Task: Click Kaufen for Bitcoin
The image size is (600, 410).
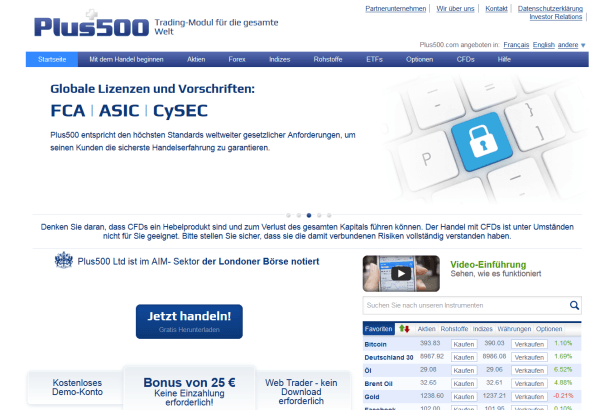Action: click(x=464, y=344)
